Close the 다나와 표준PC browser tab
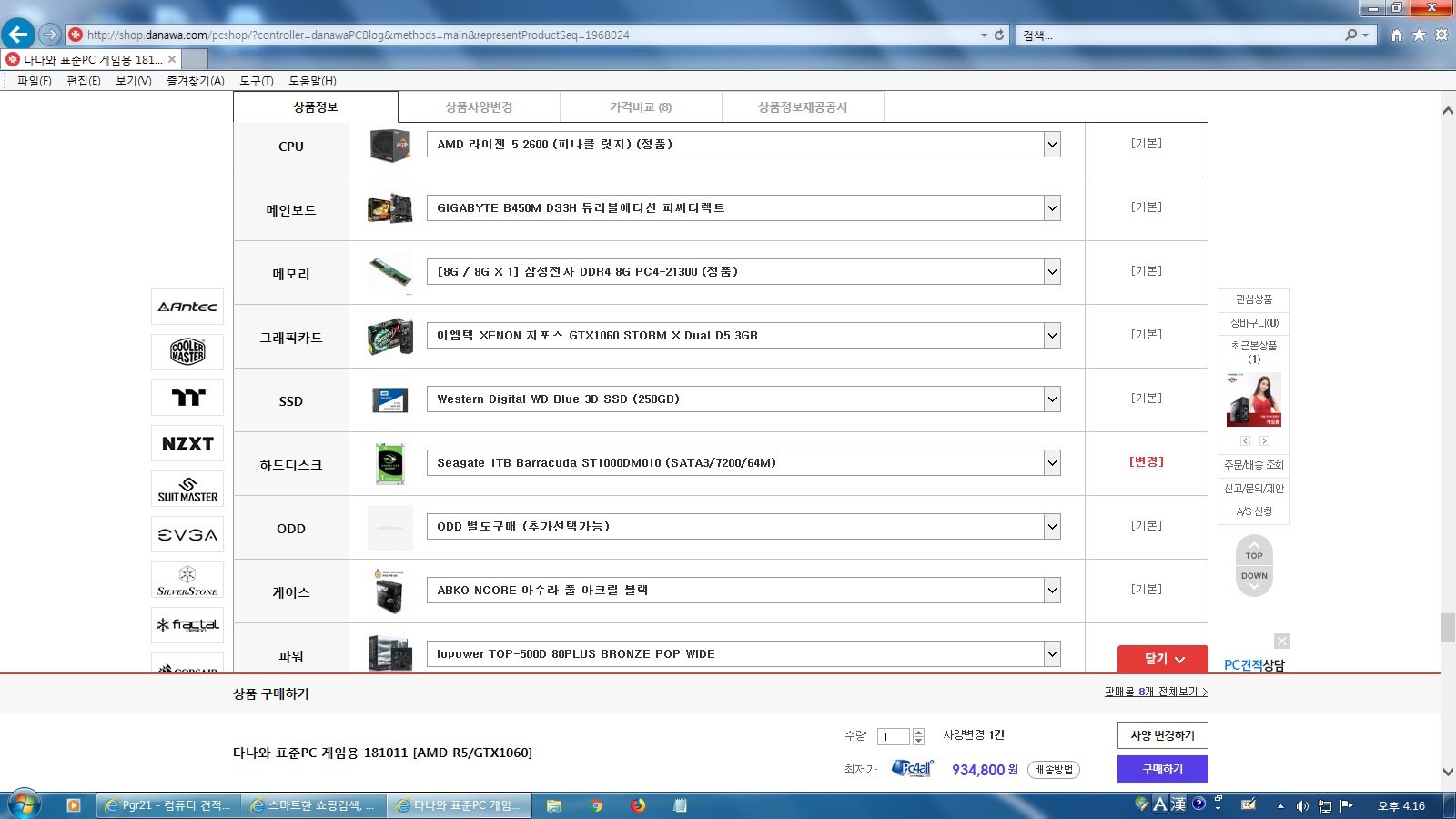 coord(172,59)
